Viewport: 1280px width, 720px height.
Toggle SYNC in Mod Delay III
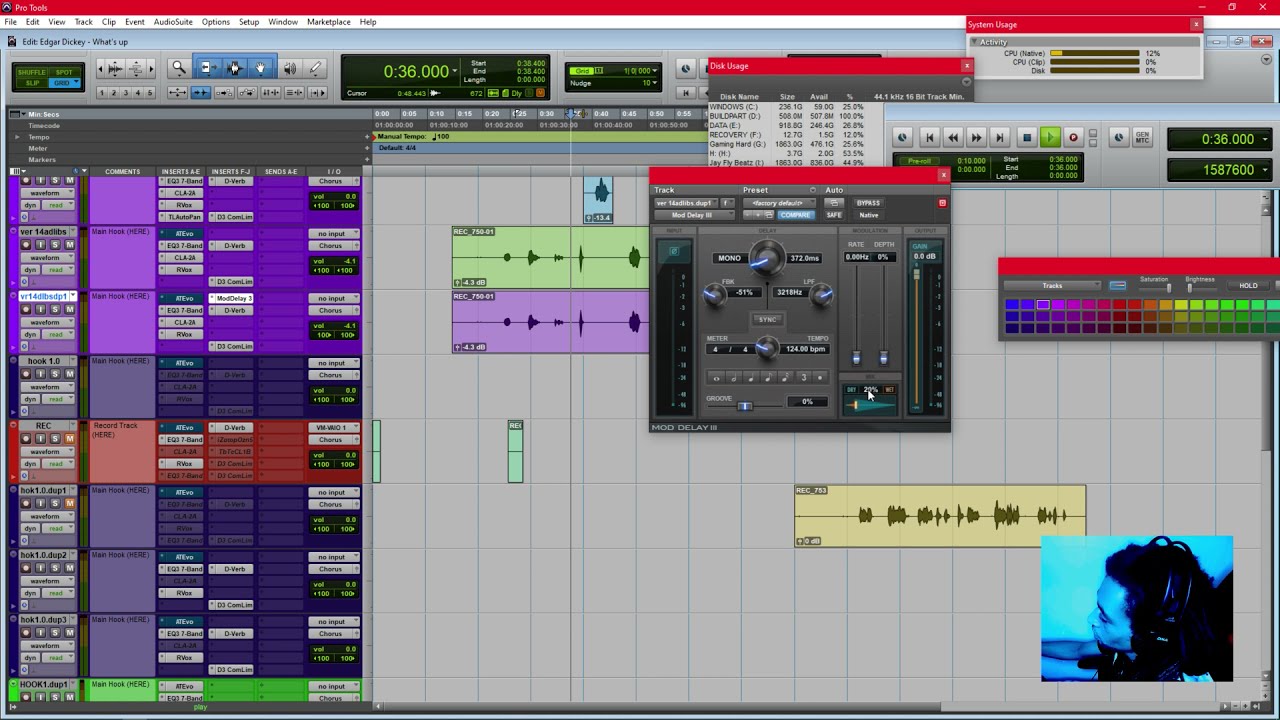click(x=767, y=320)
